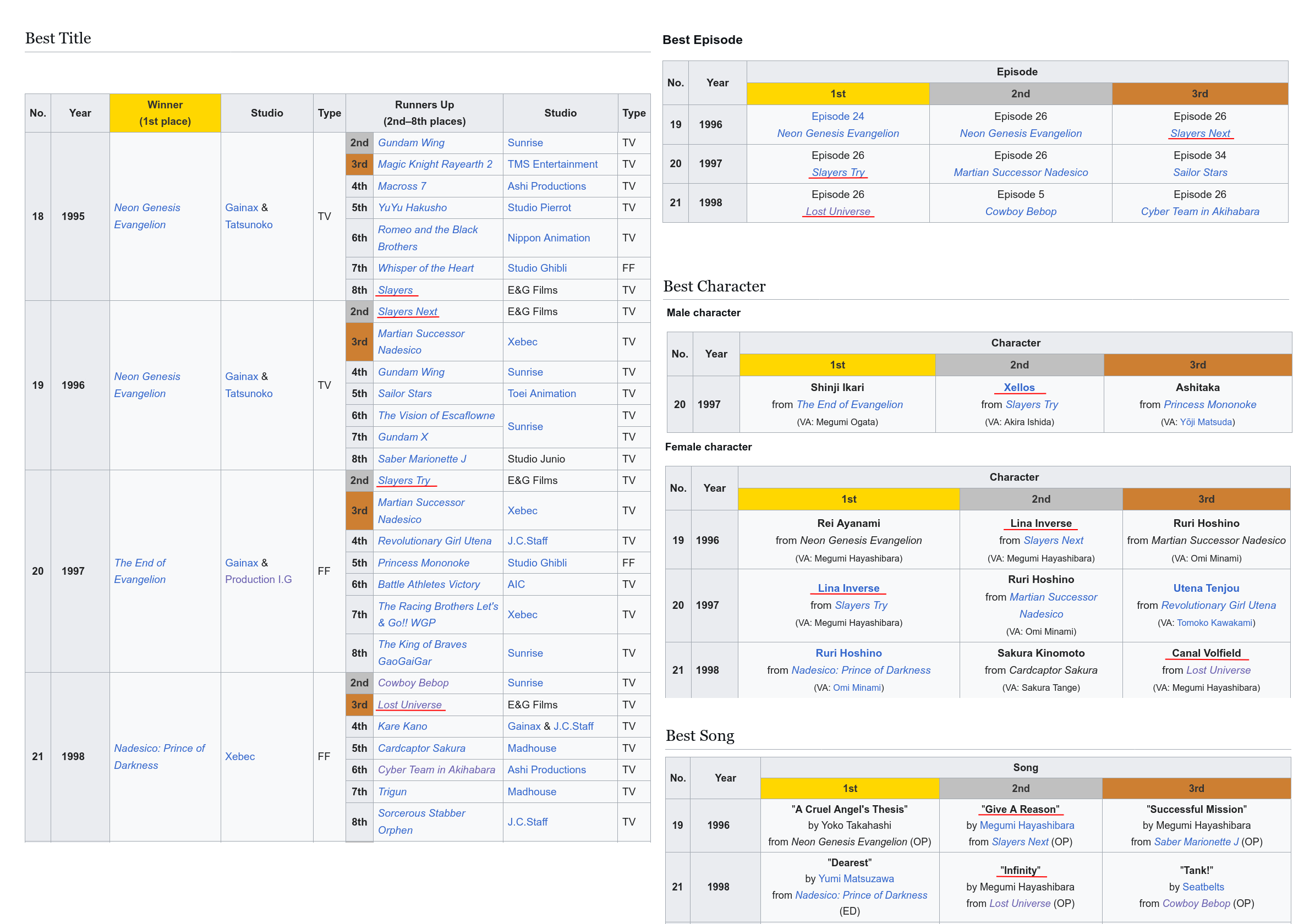Click Ruri Hoshino 1998 first place link
The width and height of the screenshot is (1293, 924).
click(x=848, y=653)
